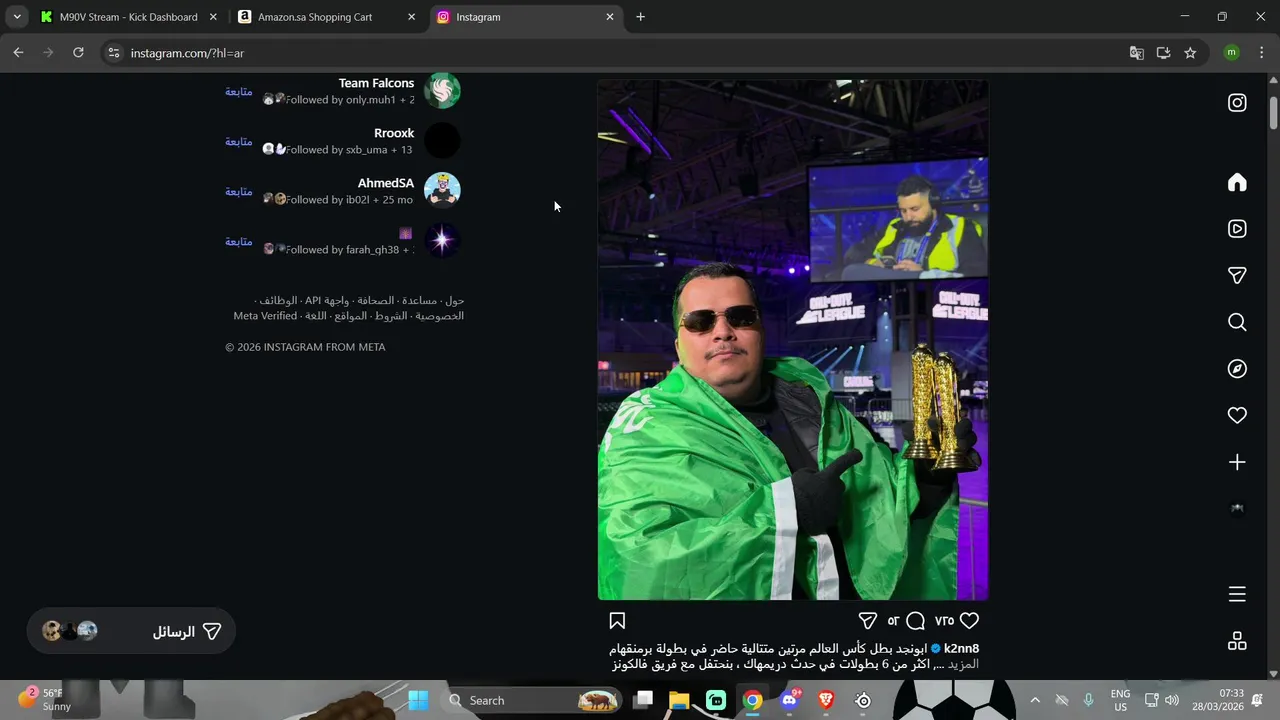The image size is (1280, 720).
Task: Like the k2nn8 post with heart icon
Action: [969, 621]
